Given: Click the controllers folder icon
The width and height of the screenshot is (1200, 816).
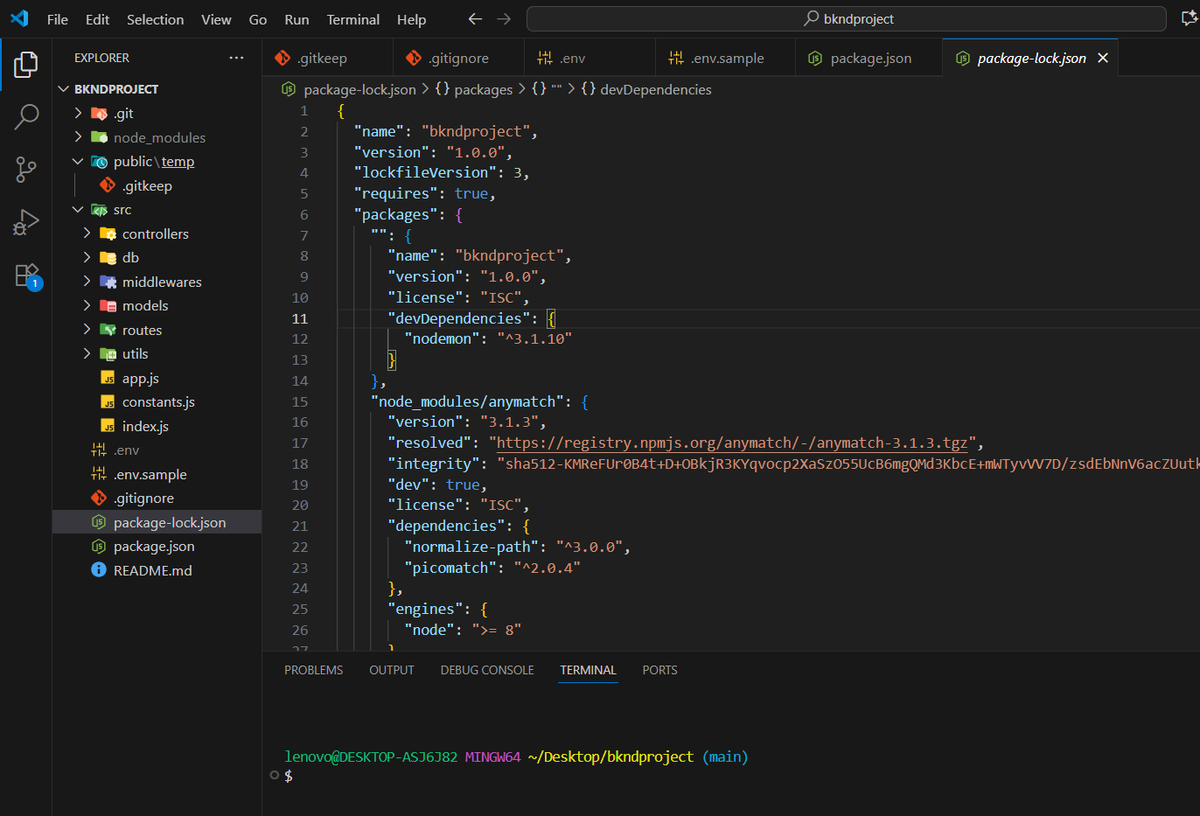Looking at the screenshot, I should pos(107,234).
